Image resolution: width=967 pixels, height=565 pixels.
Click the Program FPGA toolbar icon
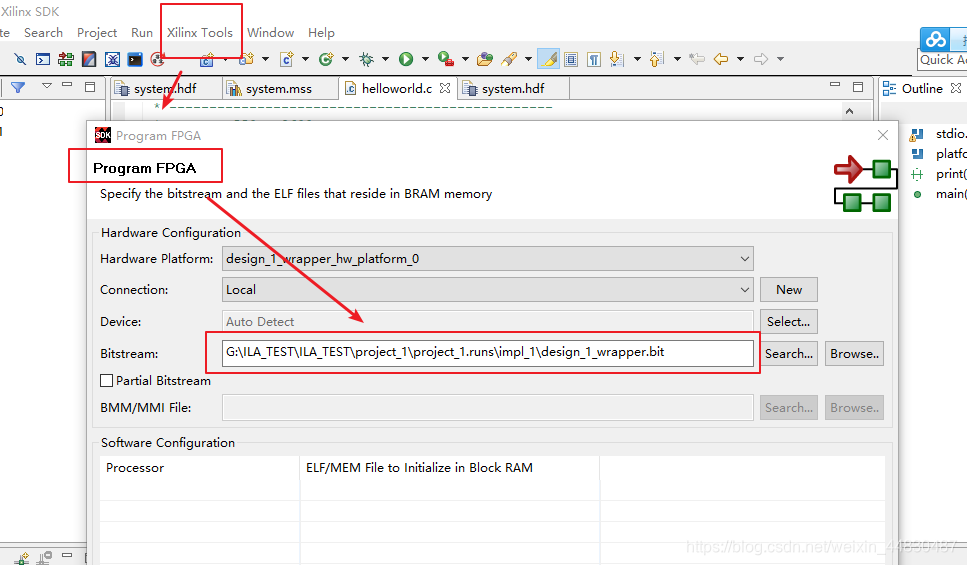coord(65,59)
